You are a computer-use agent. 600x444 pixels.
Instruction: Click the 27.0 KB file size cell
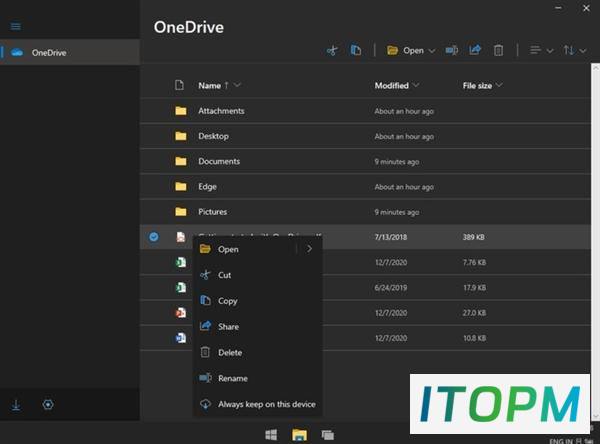[x=474, y=313]
